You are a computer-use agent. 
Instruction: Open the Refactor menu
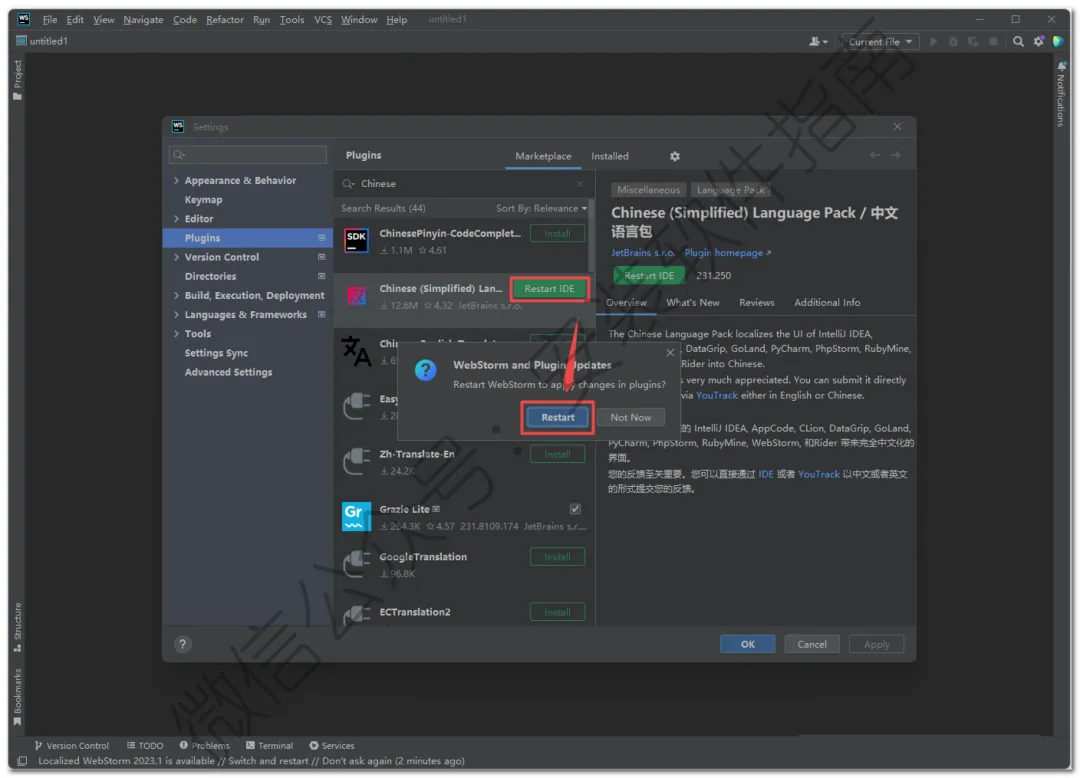click(x=225, y=19)
